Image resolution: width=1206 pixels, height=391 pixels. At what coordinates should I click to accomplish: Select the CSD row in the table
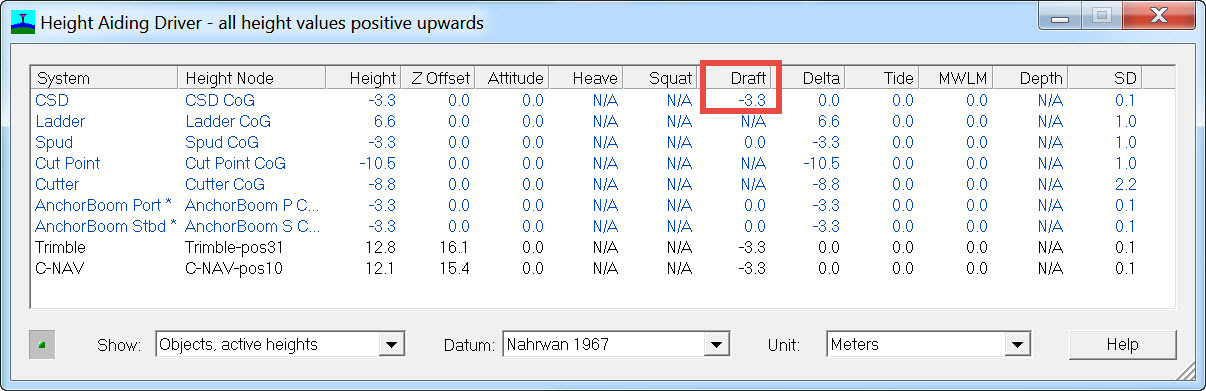click(x=603, y=100)
